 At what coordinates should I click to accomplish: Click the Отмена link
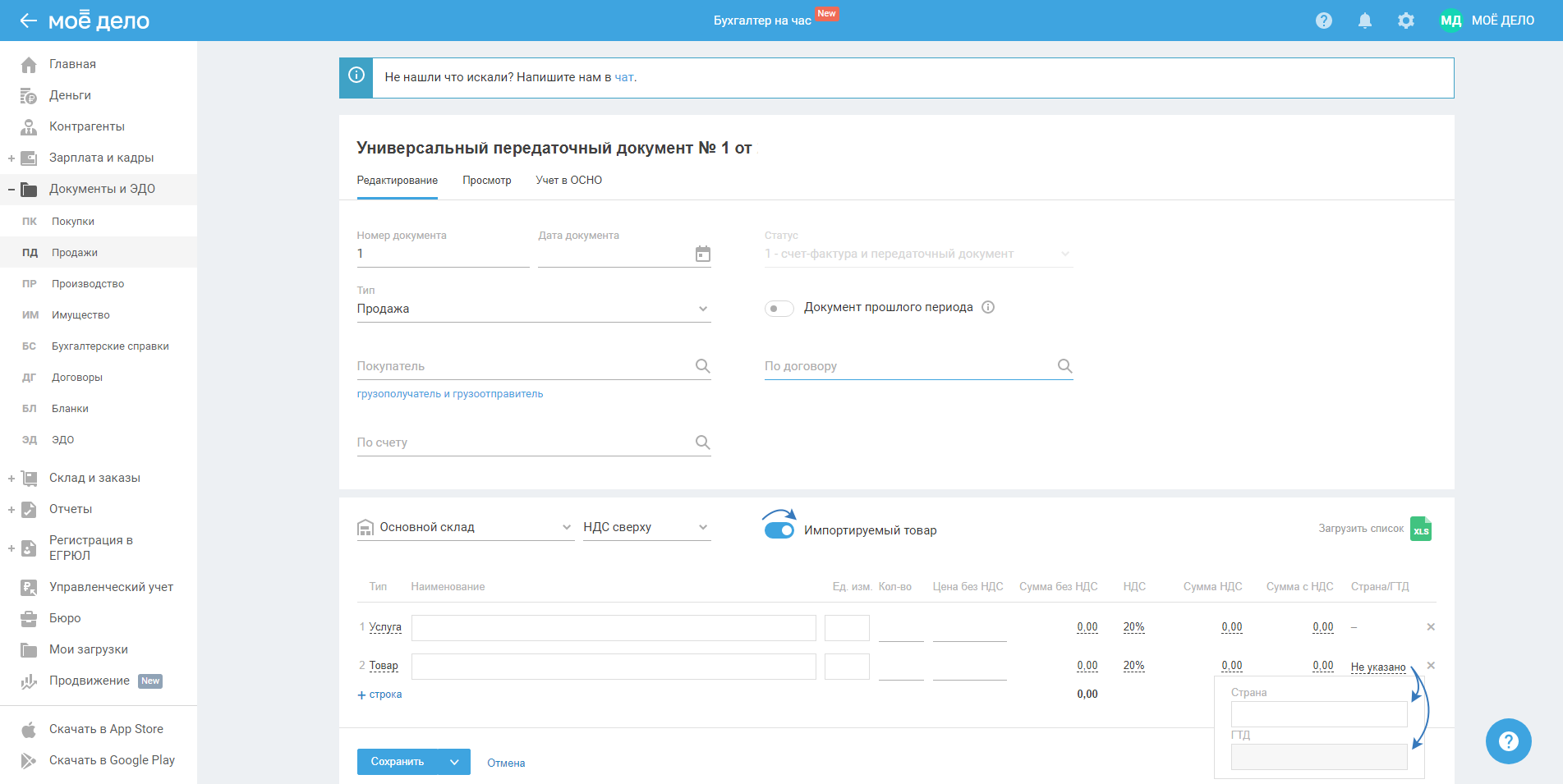(506, 763)
